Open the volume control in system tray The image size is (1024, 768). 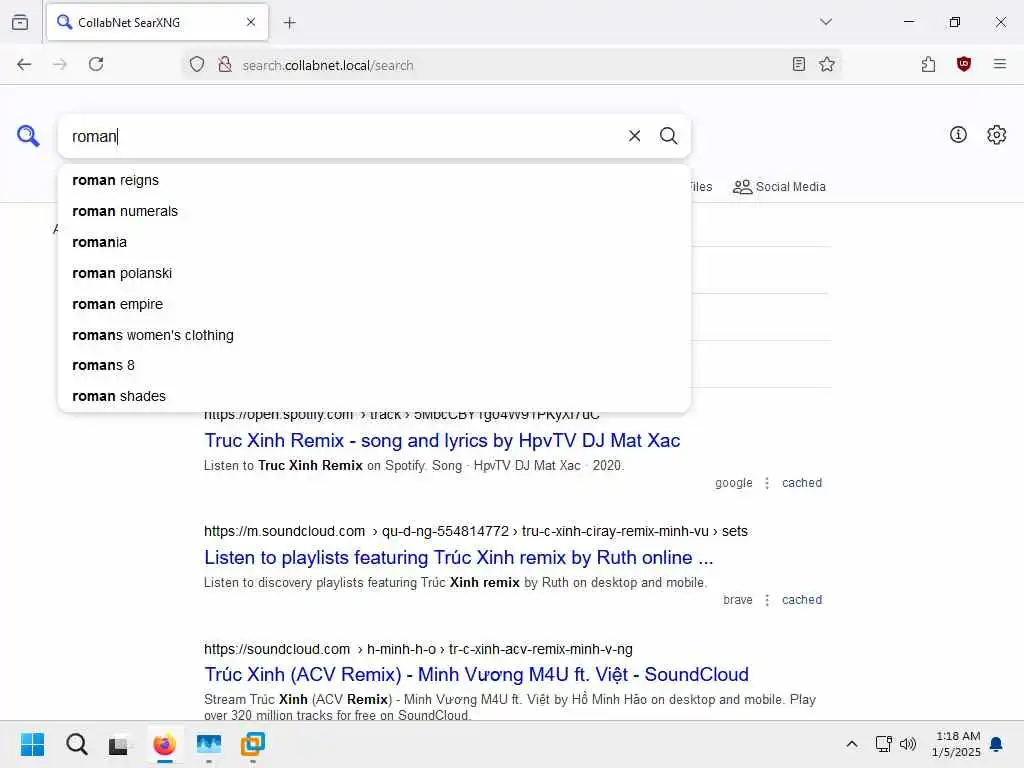[908, 744]
